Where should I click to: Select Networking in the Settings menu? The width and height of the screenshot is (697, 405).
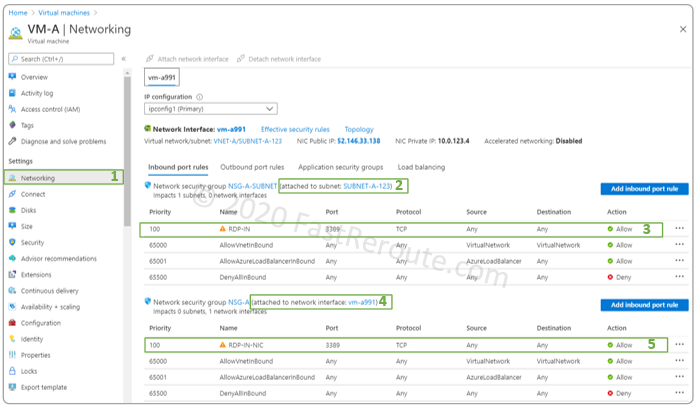(x=64, y=177)
